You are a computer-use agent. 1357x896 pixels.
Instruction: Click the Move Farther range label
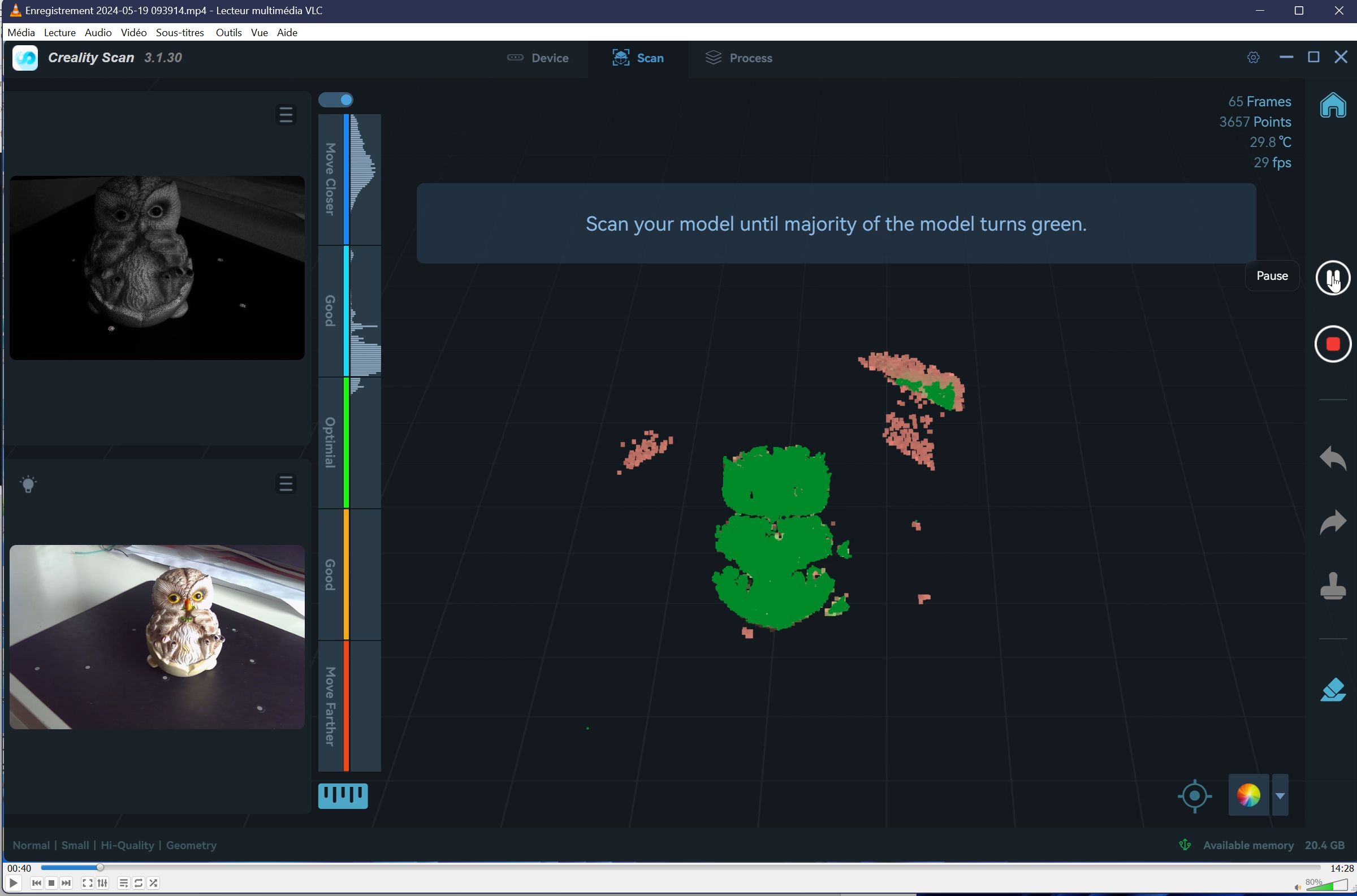(330, 706)
